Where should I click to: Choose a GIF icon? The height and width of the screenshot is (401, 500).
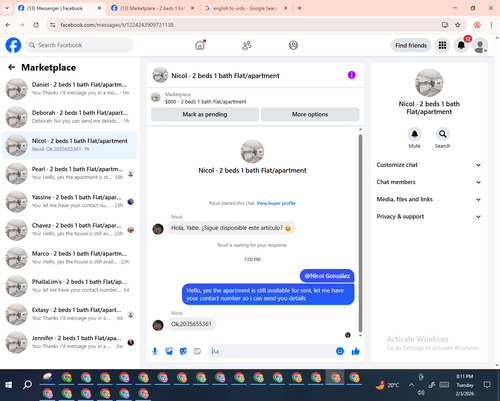point(197,351)
